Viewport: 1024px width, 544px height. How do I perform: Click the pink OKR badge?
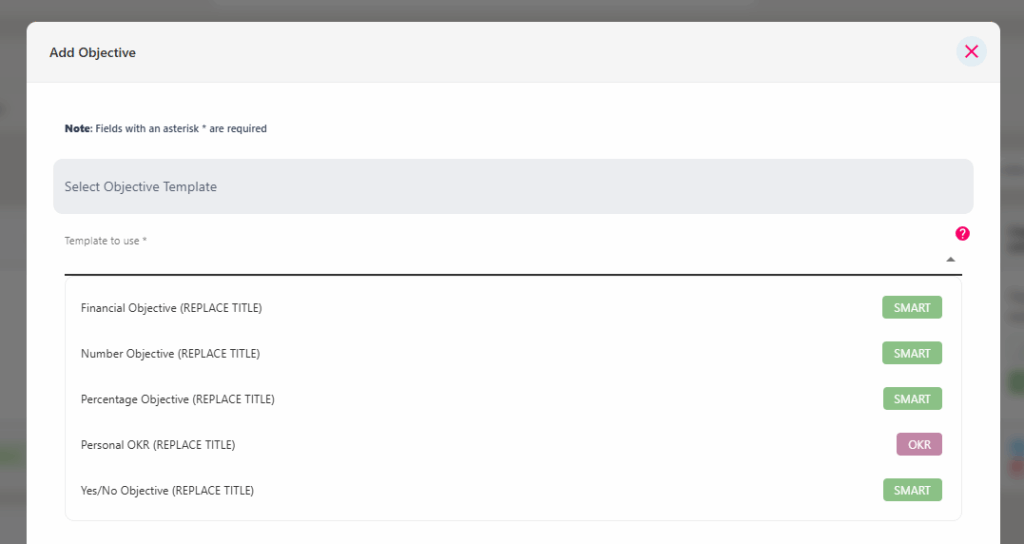(x=919, y=445)
